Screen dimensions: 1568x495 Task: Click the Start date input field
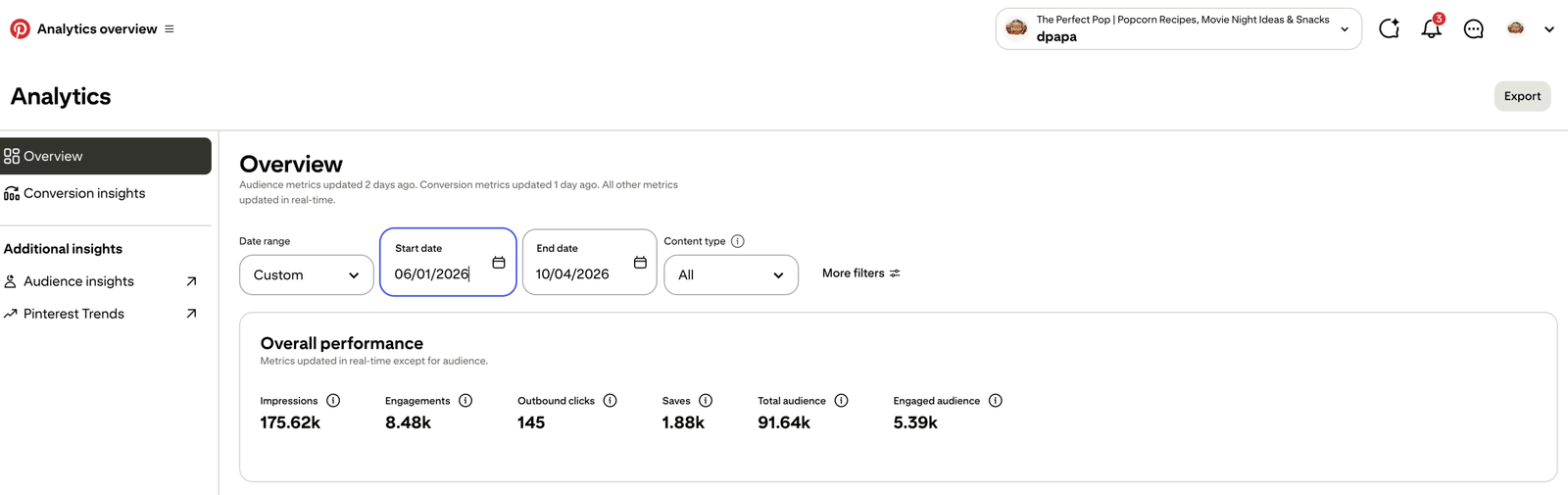(x=448, y=262)
